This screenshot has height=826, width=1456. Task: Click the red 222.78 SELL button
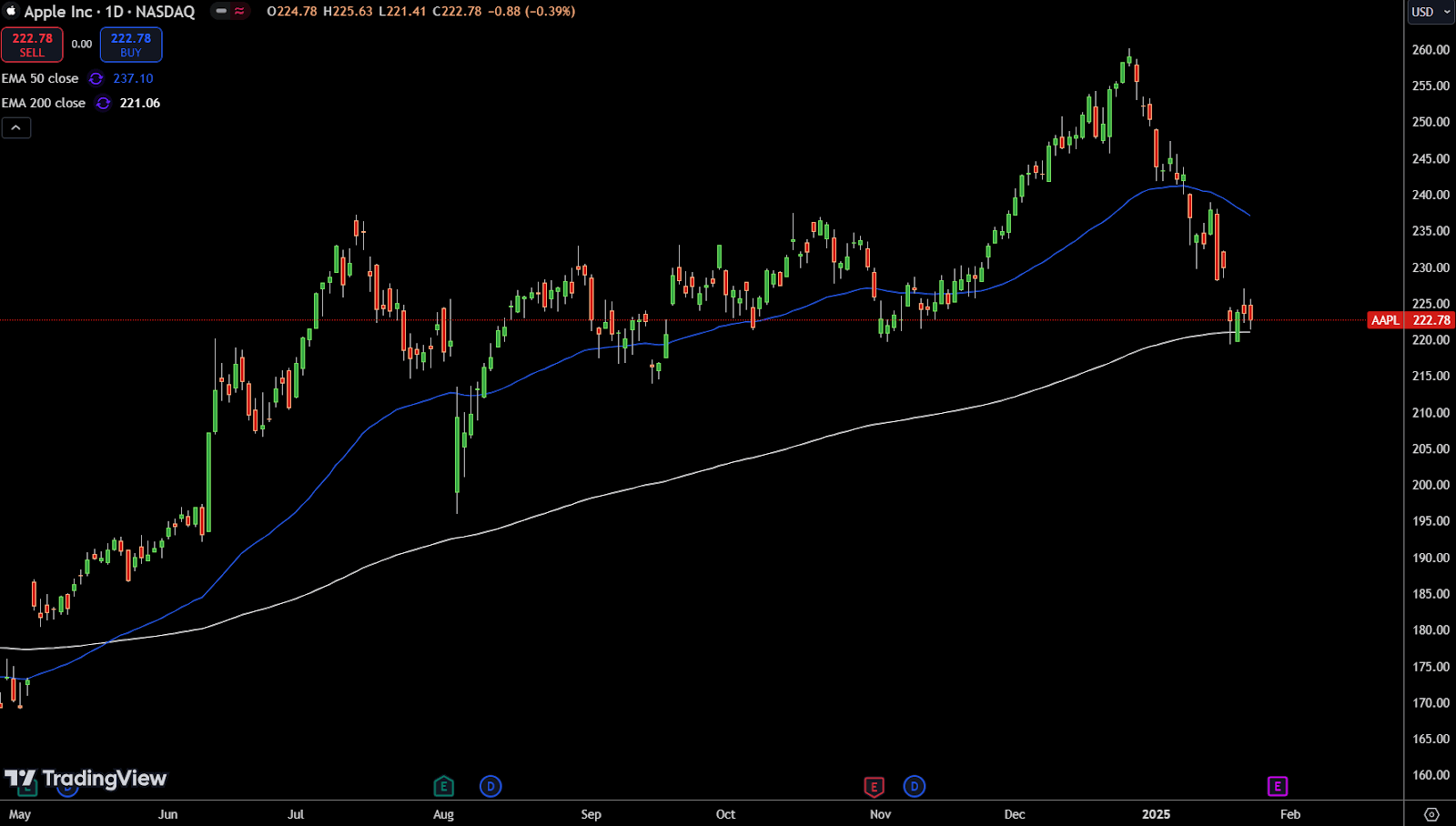click(x=32, y=45)
